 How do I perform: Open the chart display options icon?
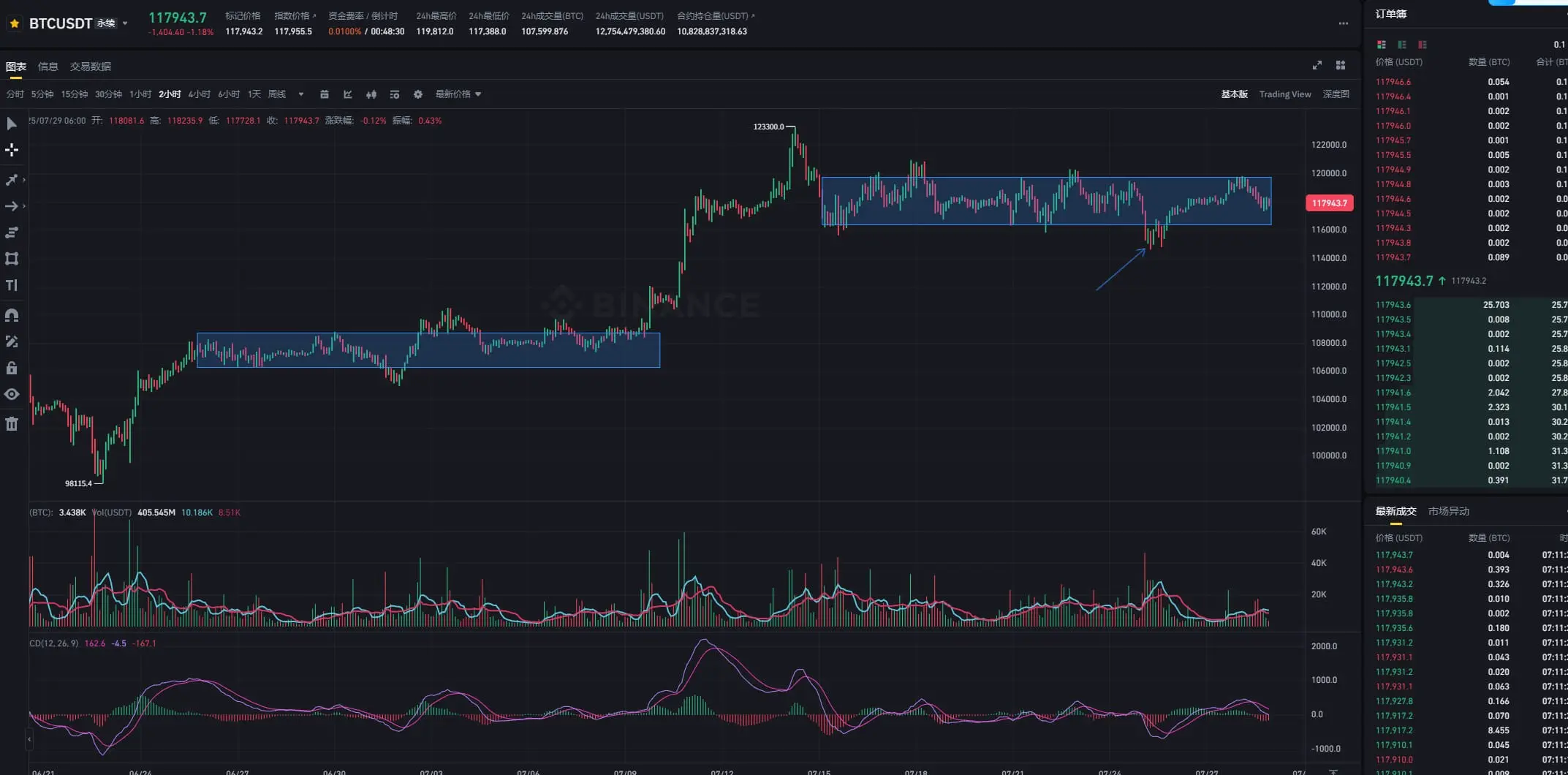point(395,94)
